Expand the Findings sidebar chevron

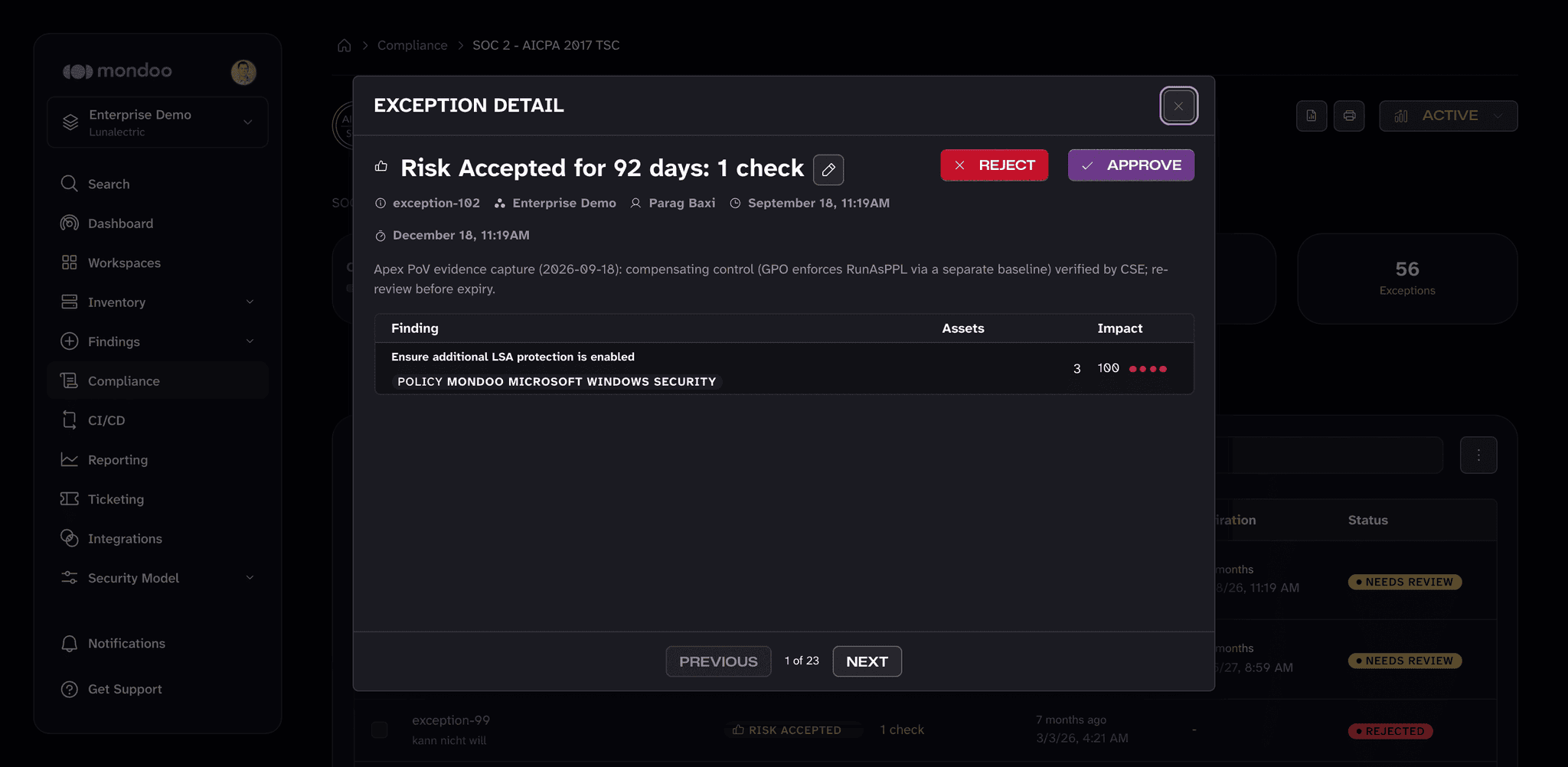[250, 341]
